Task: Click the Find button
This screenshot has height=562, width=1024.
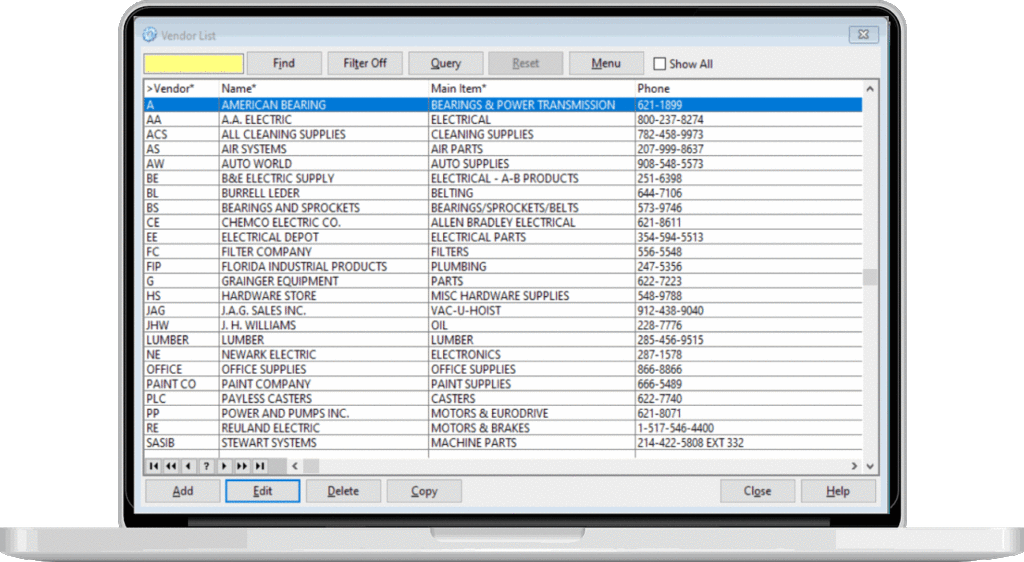Action: pyautogui.click(x=284, y=63)
